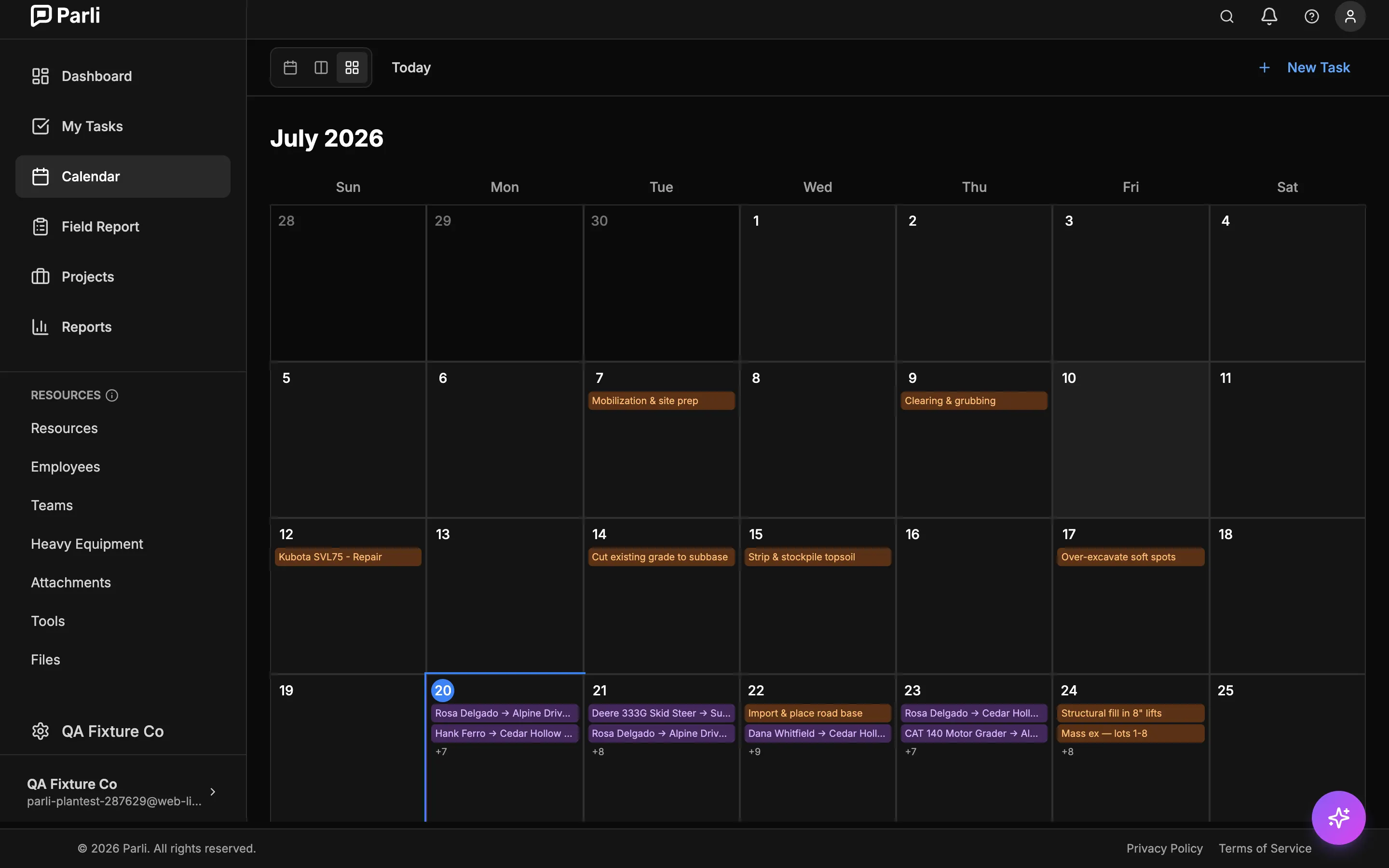
Task: Click the settings gear next to QA Fixture Co
Action: point(40,732)
